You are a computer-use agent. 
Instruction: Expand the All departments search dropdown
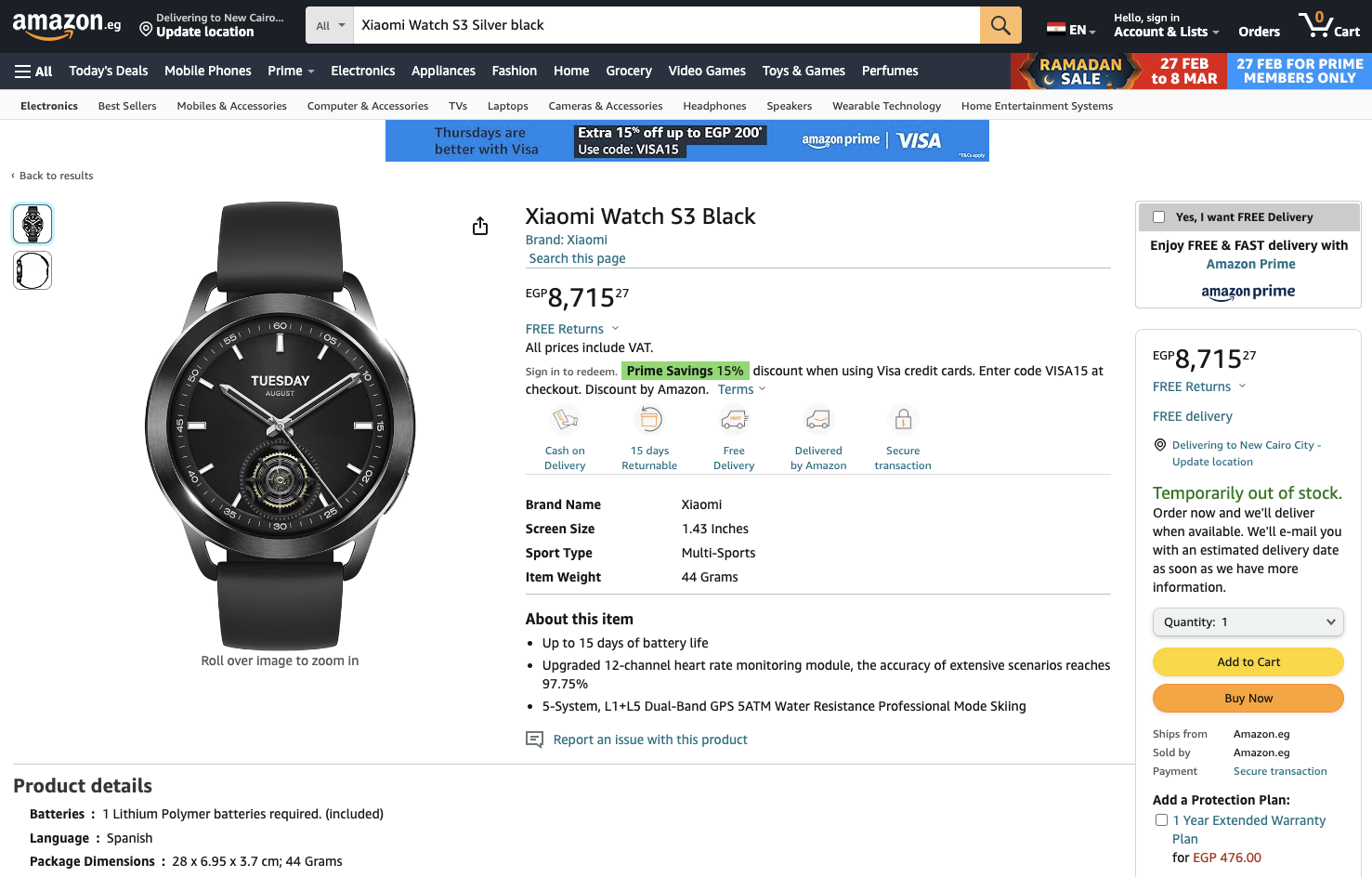point(330,25)
